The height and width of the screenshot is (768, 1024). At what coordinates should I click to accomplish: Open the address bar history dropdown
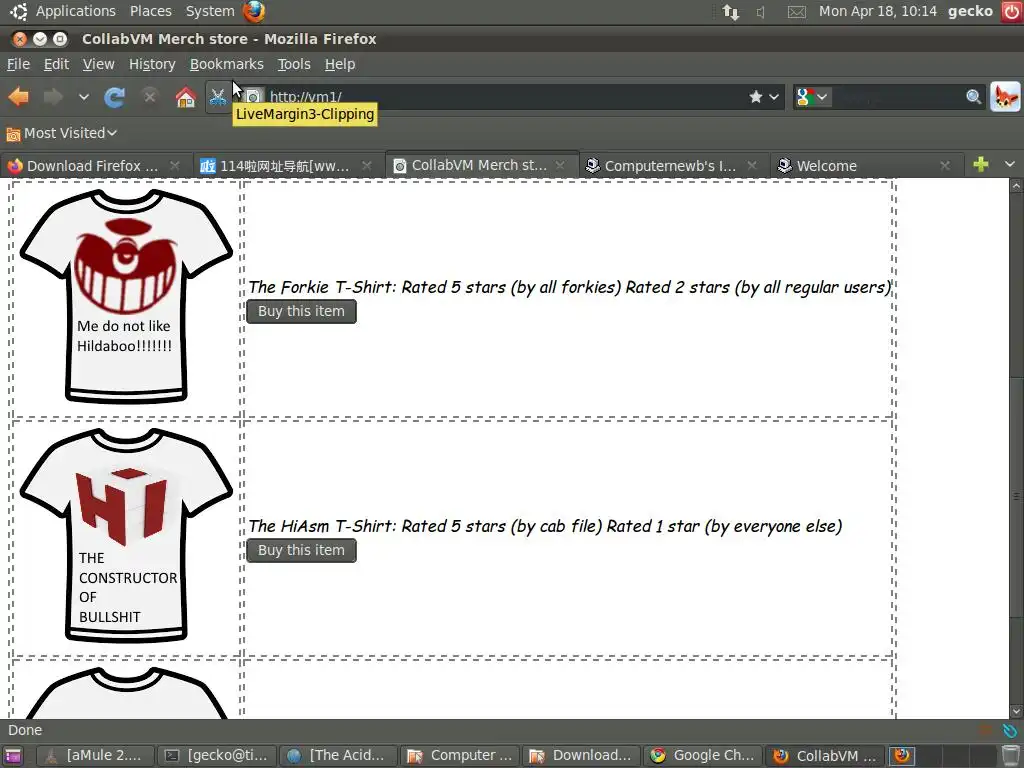coord(774,97)
